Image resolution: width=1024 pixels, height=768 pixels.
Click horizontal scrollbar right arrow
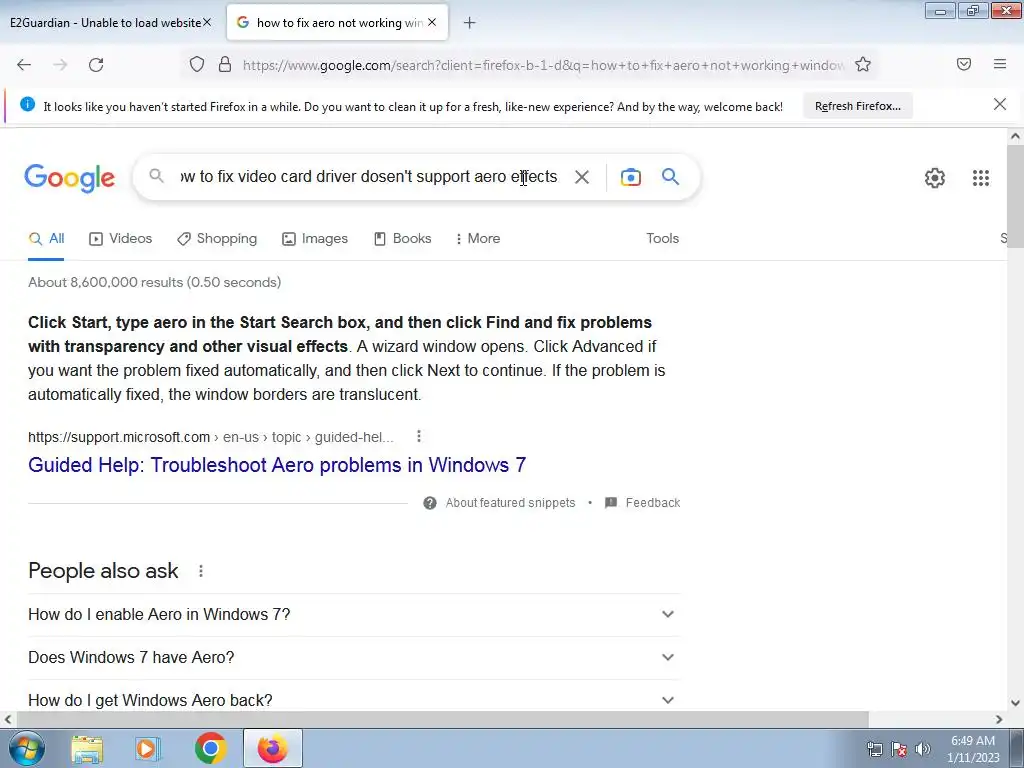999,720
